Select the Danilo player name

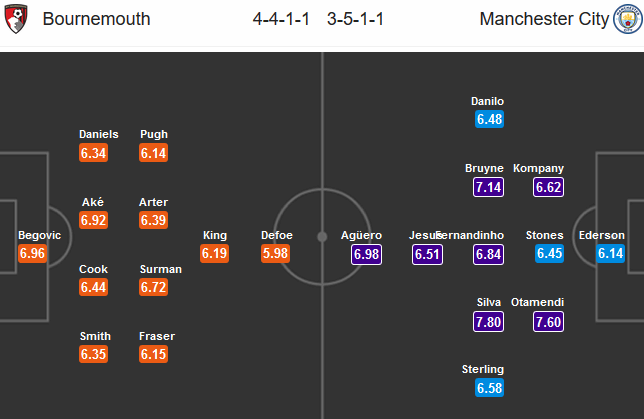coord(487,101)
